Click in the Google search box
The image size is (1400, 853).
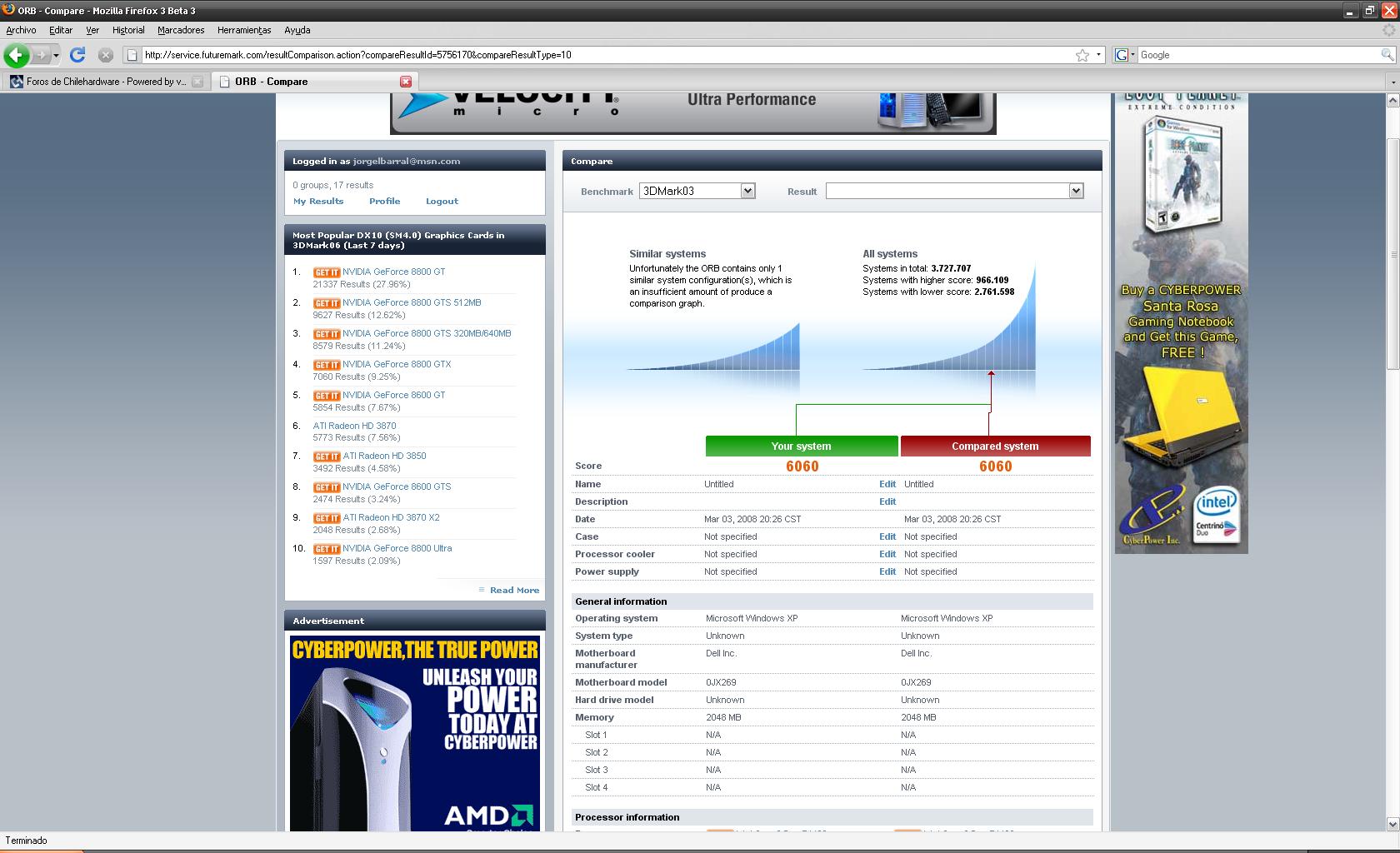[1258, 55]
